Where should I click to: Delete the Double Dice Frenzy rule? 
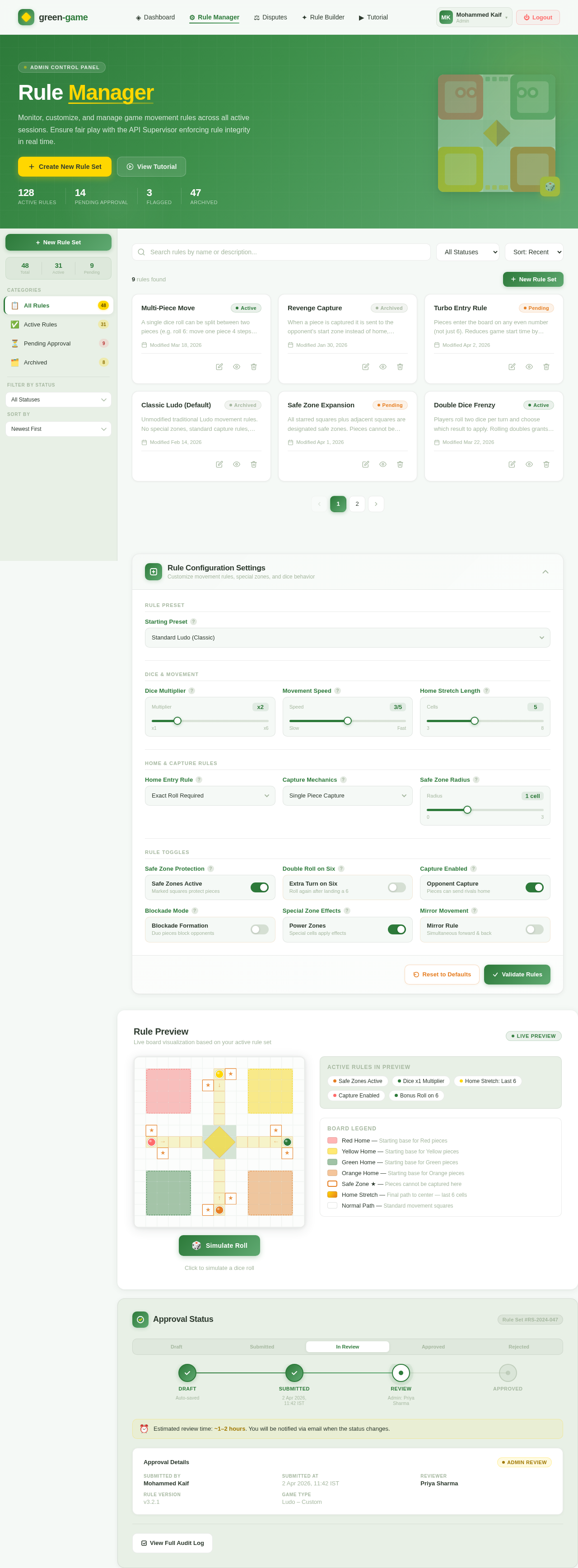546,464
